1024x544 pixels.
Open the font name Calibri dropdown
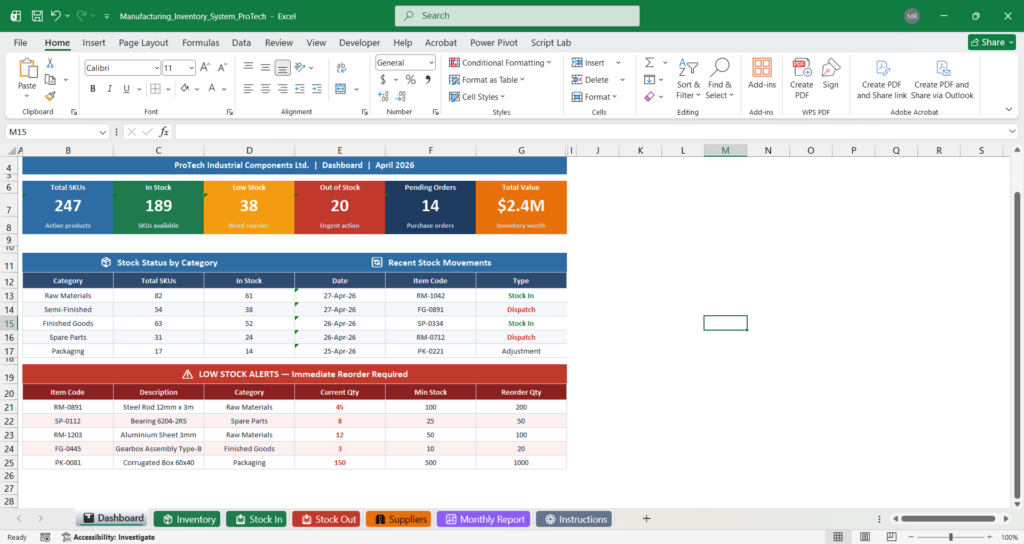pyautogui.click(x=157, y=68)
